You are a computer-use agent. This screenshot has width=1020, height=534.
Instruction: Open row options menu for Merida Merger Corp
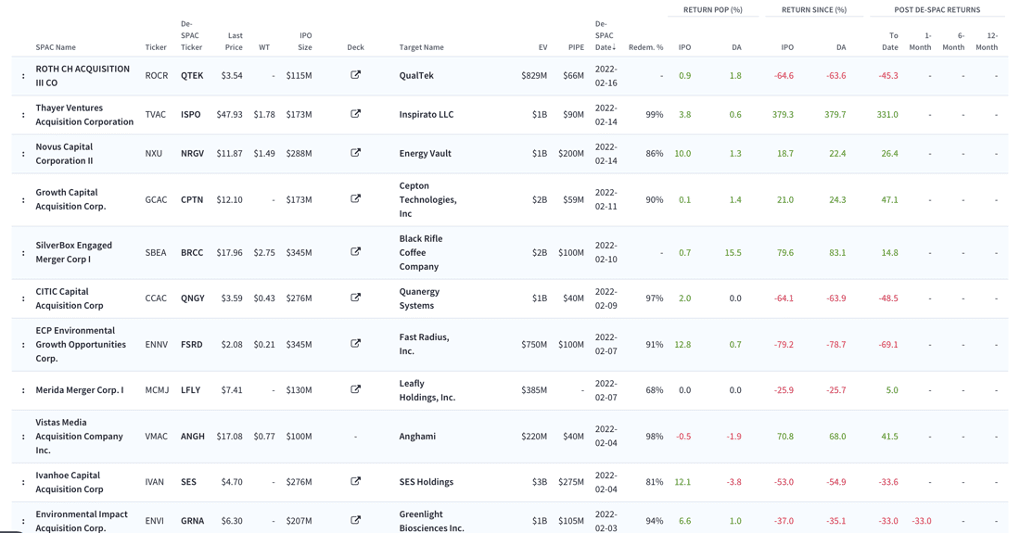tap(23, 390)
